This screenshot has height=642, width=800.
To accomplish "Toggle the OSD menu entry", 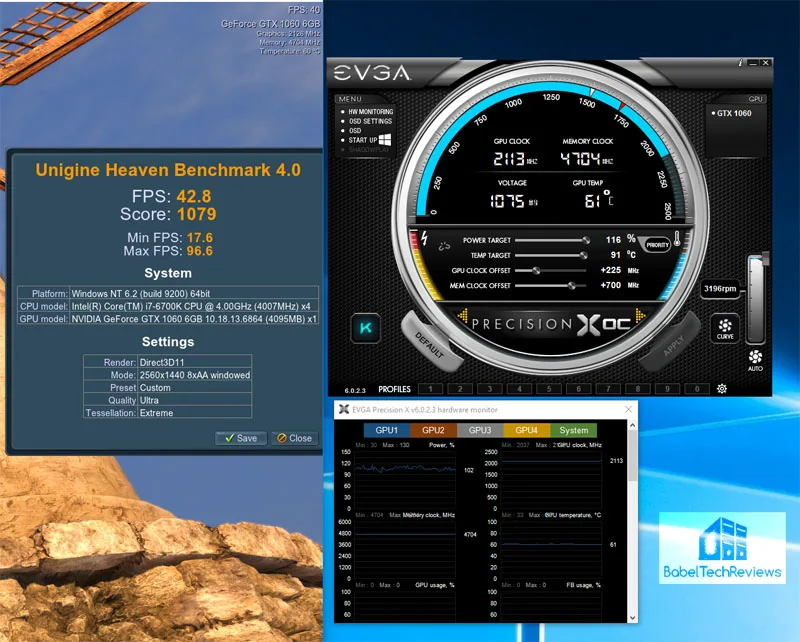I will pos(355,131).
